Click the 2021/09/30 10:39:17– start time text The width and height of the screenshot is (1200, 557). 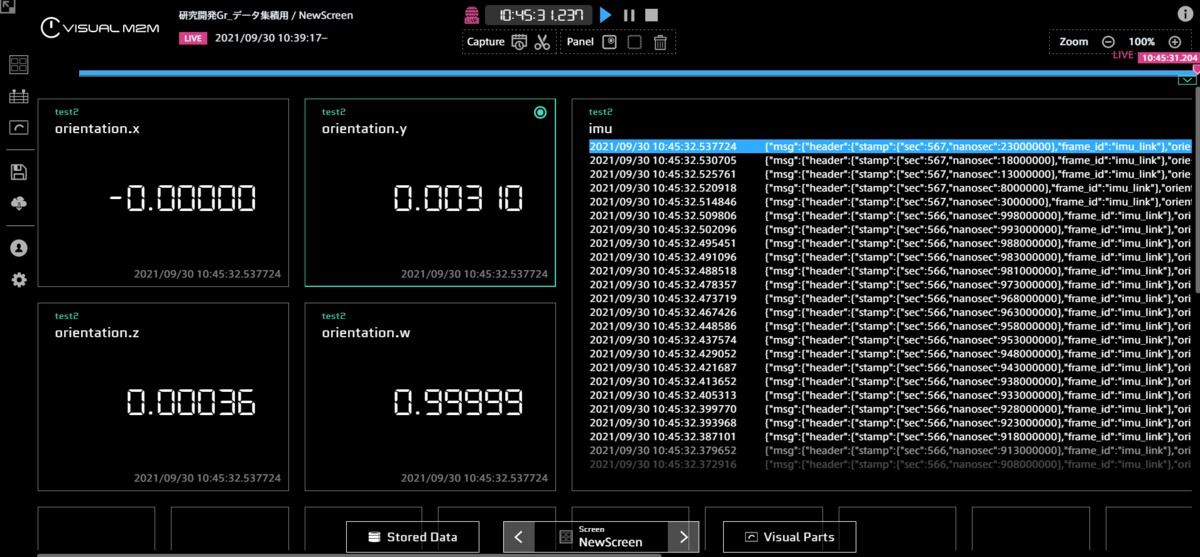coord(271,38)
